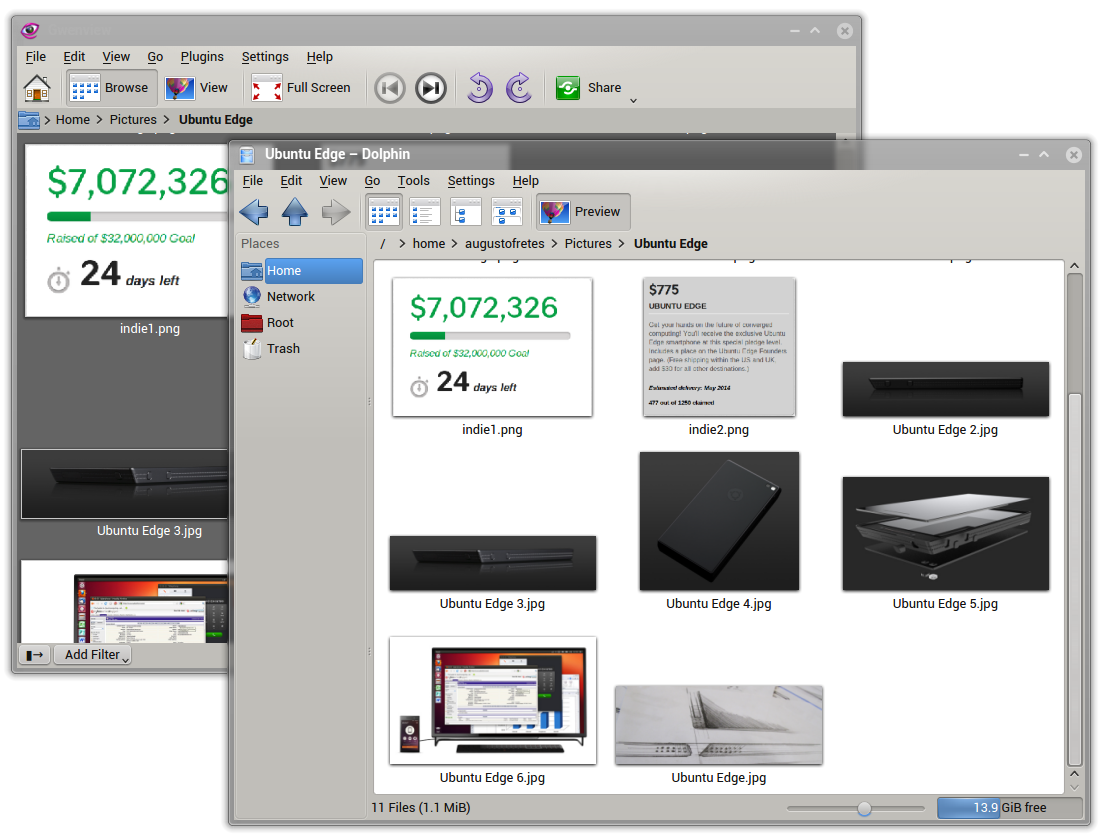This screenshot has height=839, width=1103.
Task: Open Dolphin Tools menu
Action: (x=414, y=181)
